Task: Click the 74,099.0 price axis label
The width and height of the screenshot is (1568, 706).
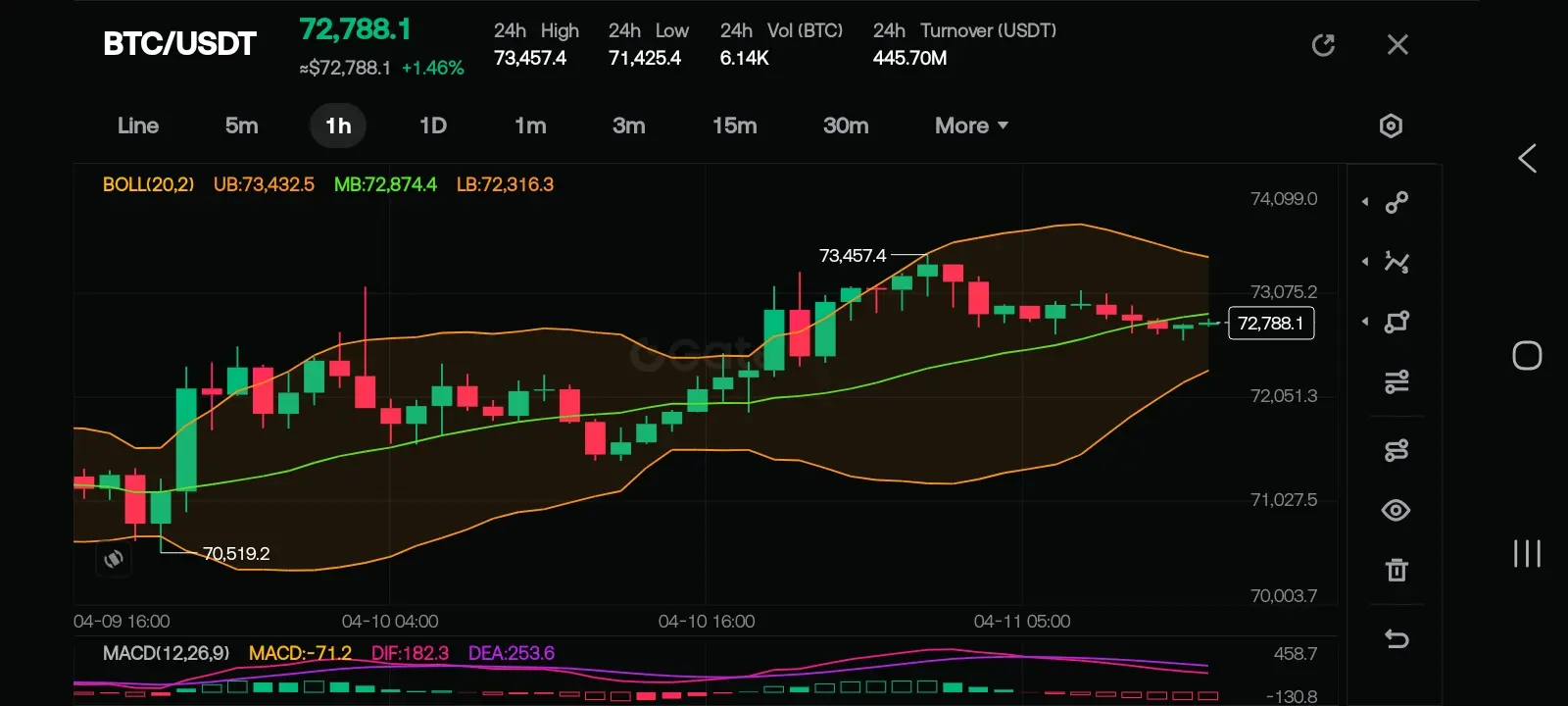Action: coord(1284,199)
